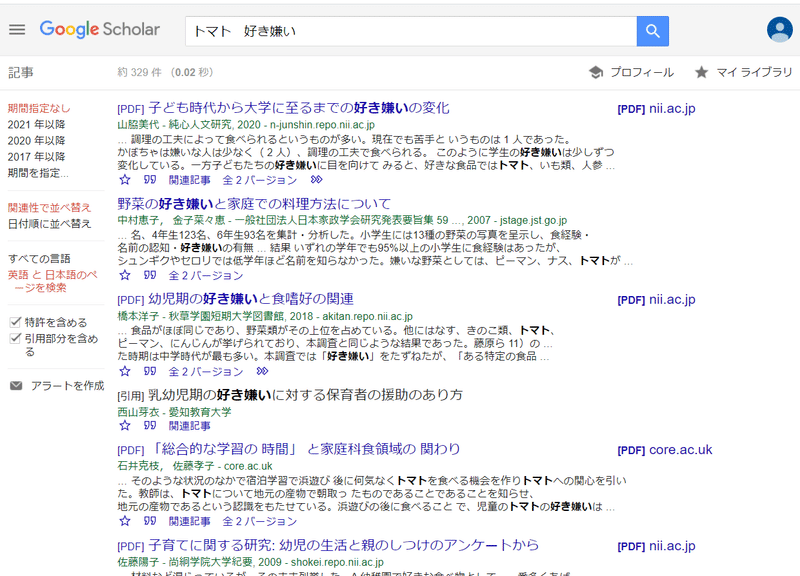Viewport: 800px width, 576px height.
Task: Click the blue search magnifier button
Action: coord(653,31)
